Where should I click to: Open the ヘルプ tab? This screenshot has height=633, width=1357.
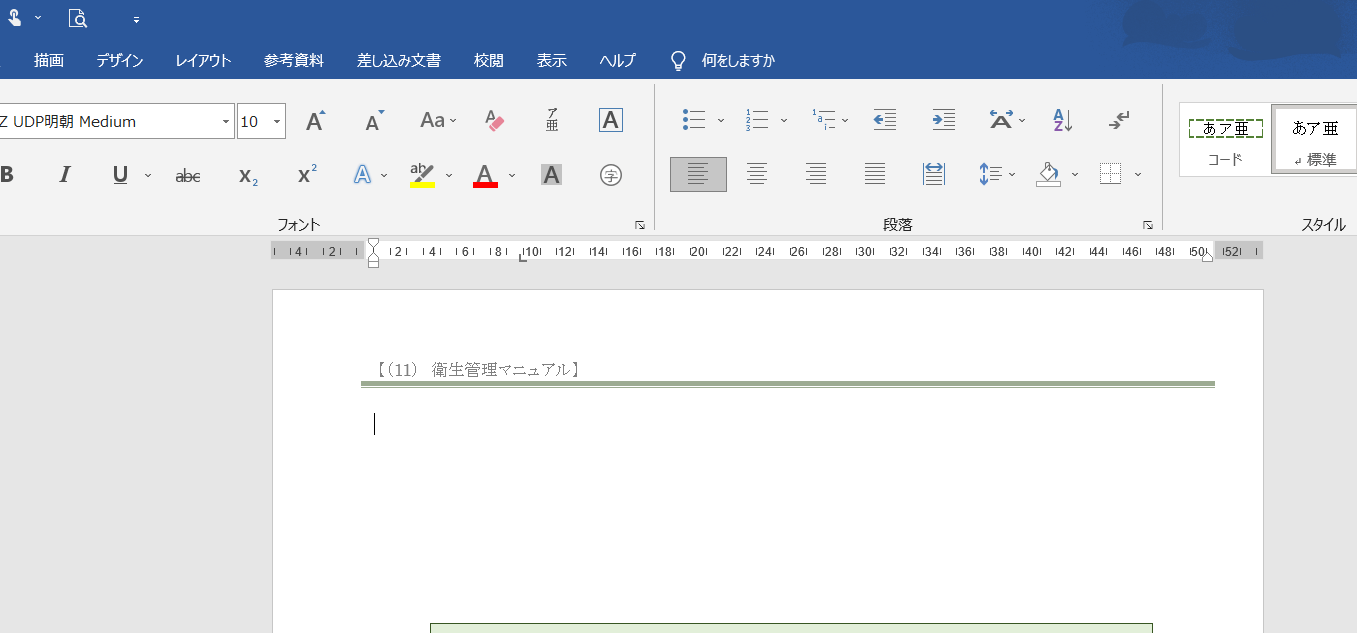tap(618, 60)
